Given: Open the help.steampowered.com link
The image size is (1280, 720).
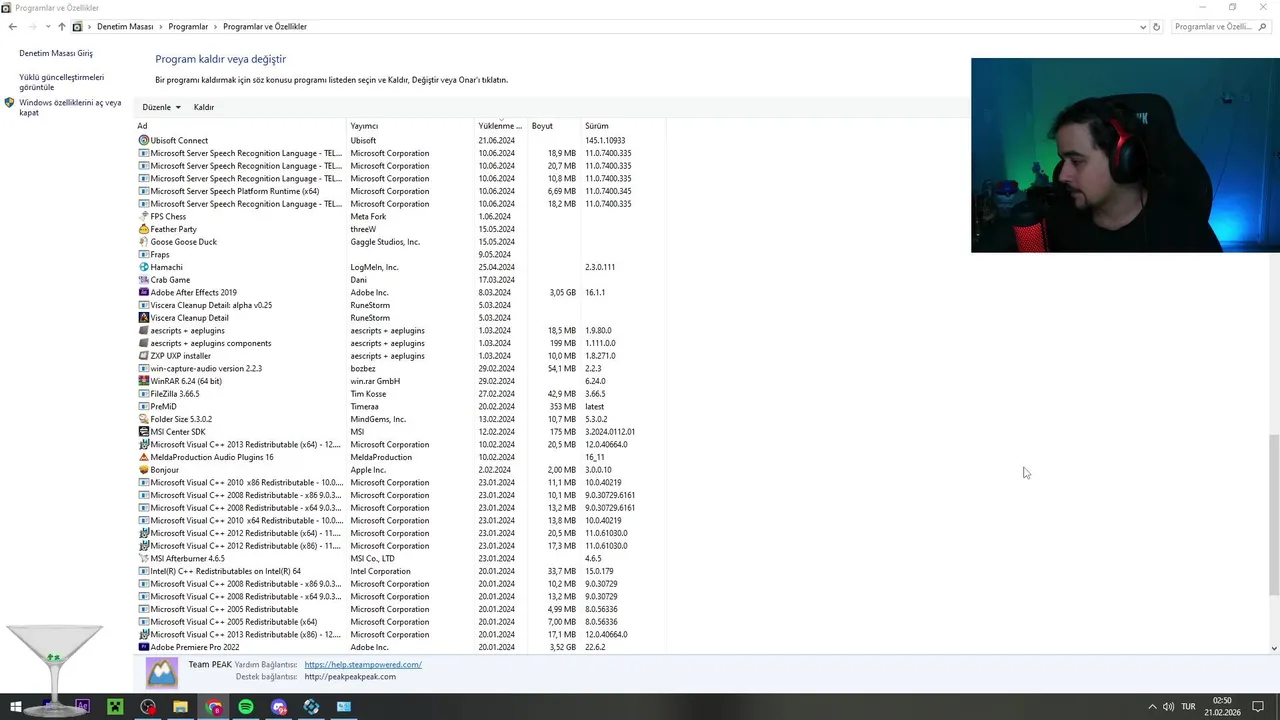Looking at the screenshot, I should [363, 665].
